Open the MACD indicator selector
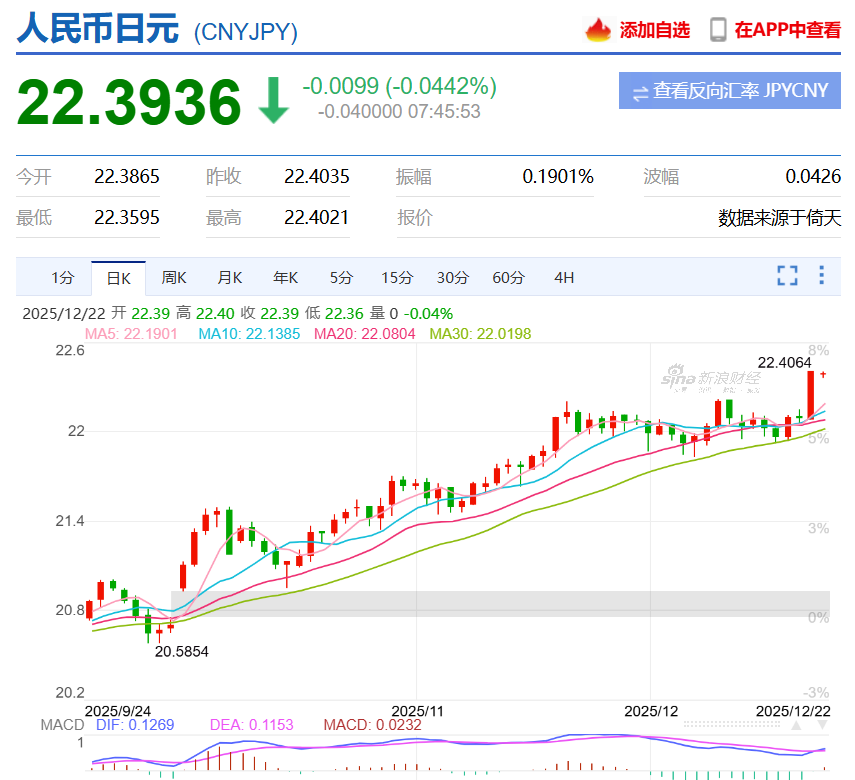 62,724
